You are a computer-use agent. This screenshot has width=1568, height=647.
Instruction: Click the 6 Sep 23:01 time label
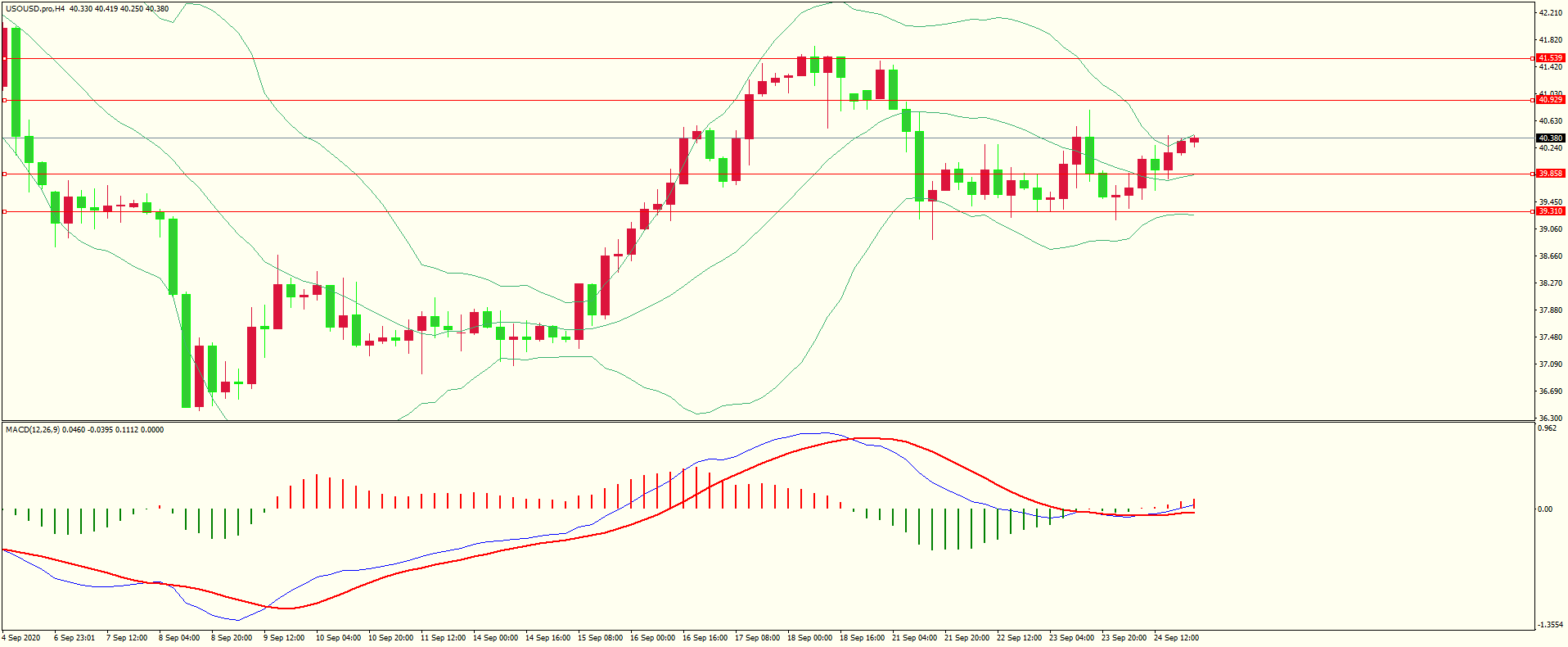[74, 638]
